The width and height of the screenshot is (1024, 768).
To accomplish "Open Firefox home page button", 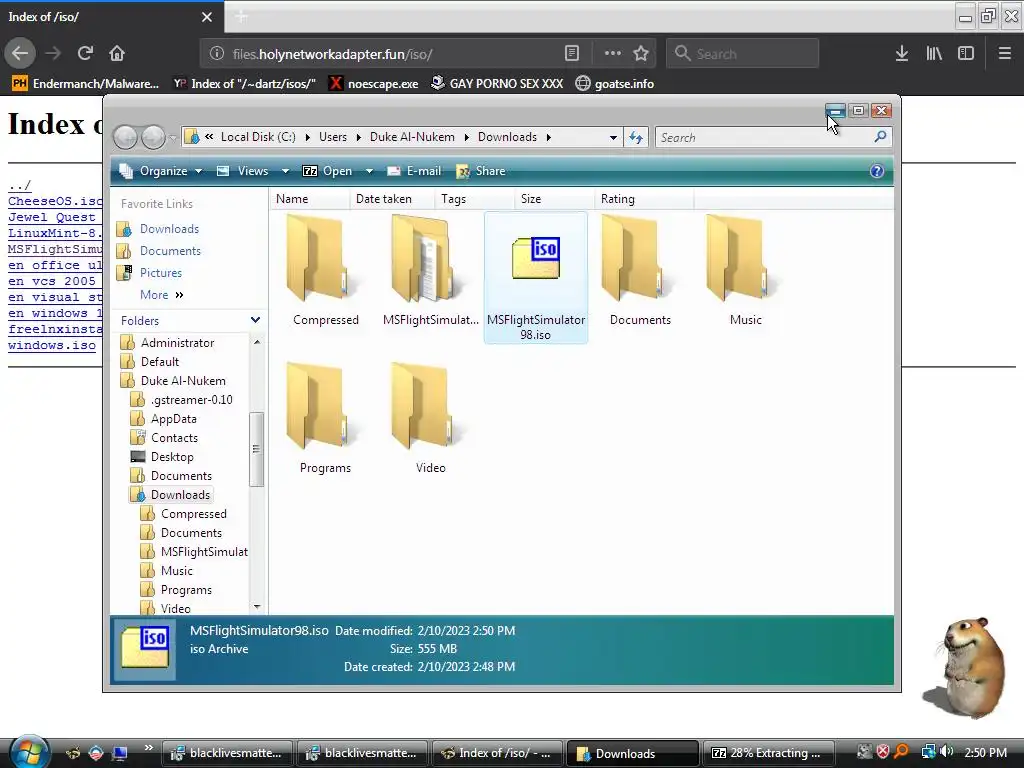I will point(117,54).
